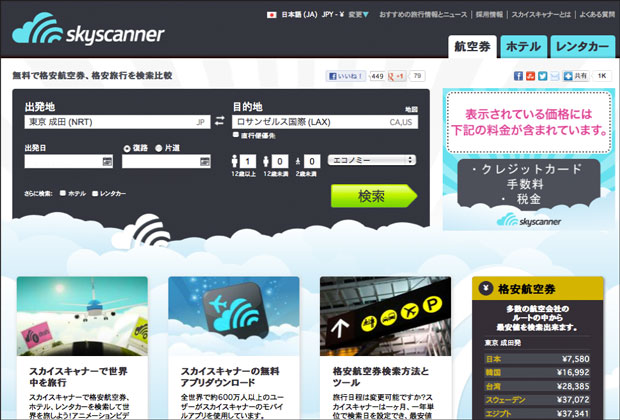Click the green 検索 search button

[x=374, y=196]
